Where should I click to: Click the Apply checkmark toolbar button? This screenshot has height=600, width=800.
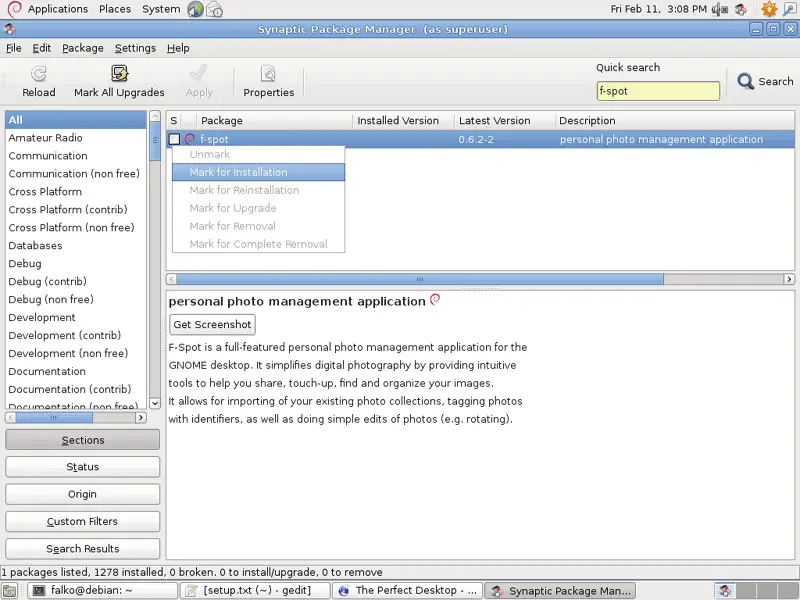[x=199, y=82]
